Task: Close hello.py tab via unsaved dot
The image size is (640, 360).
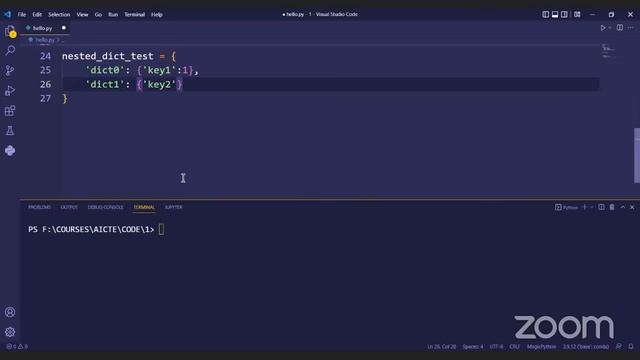Action: click(64, 28)
